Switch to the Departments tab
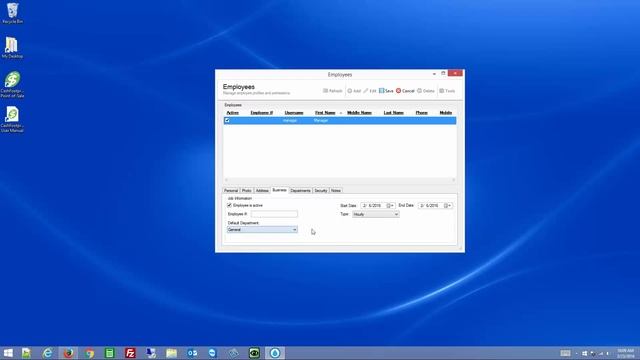The width and height of the screenshot is (640, 360). [300, 191]
